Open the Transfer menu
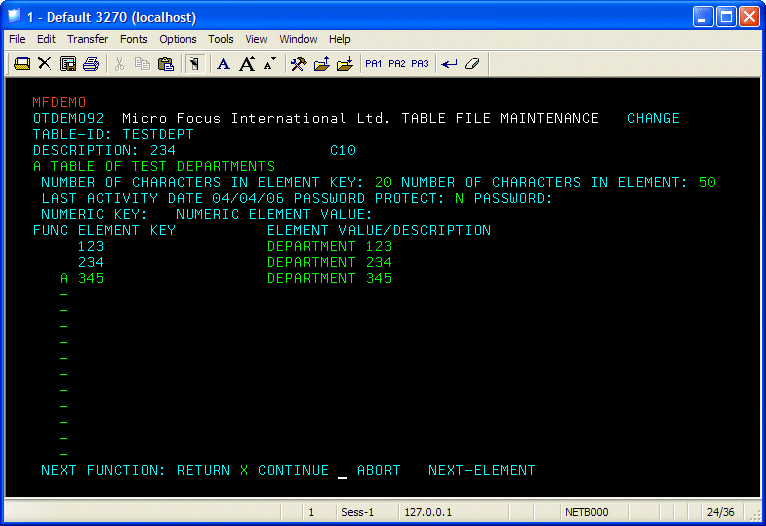766x526 pixels. (87, 39)
